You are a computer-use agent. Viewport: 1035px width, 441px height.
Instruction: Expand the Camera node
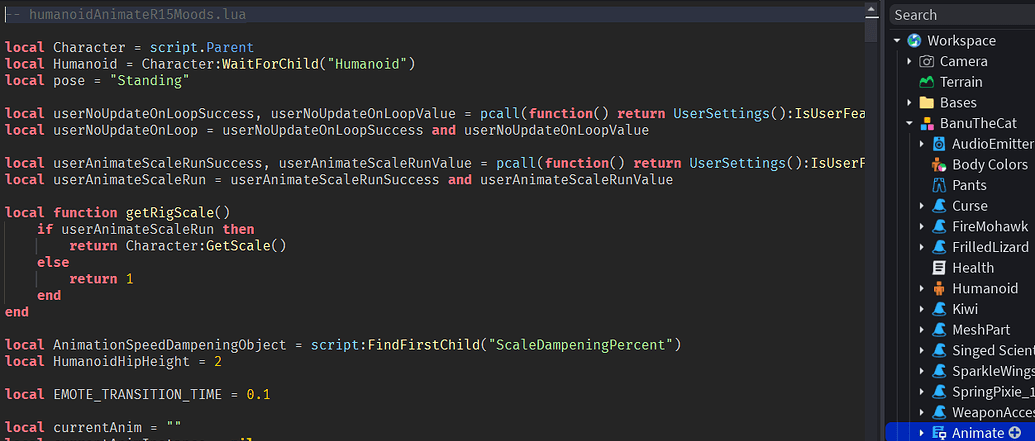click(x=910, y=61)
